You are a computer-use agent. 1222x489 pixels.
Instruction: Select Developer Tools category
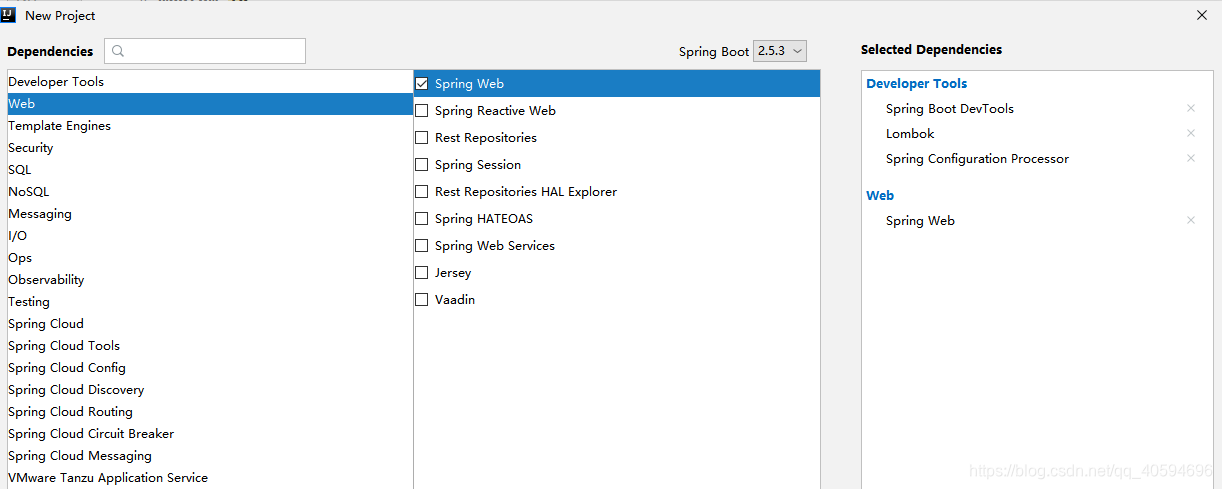tap(210, 82)
